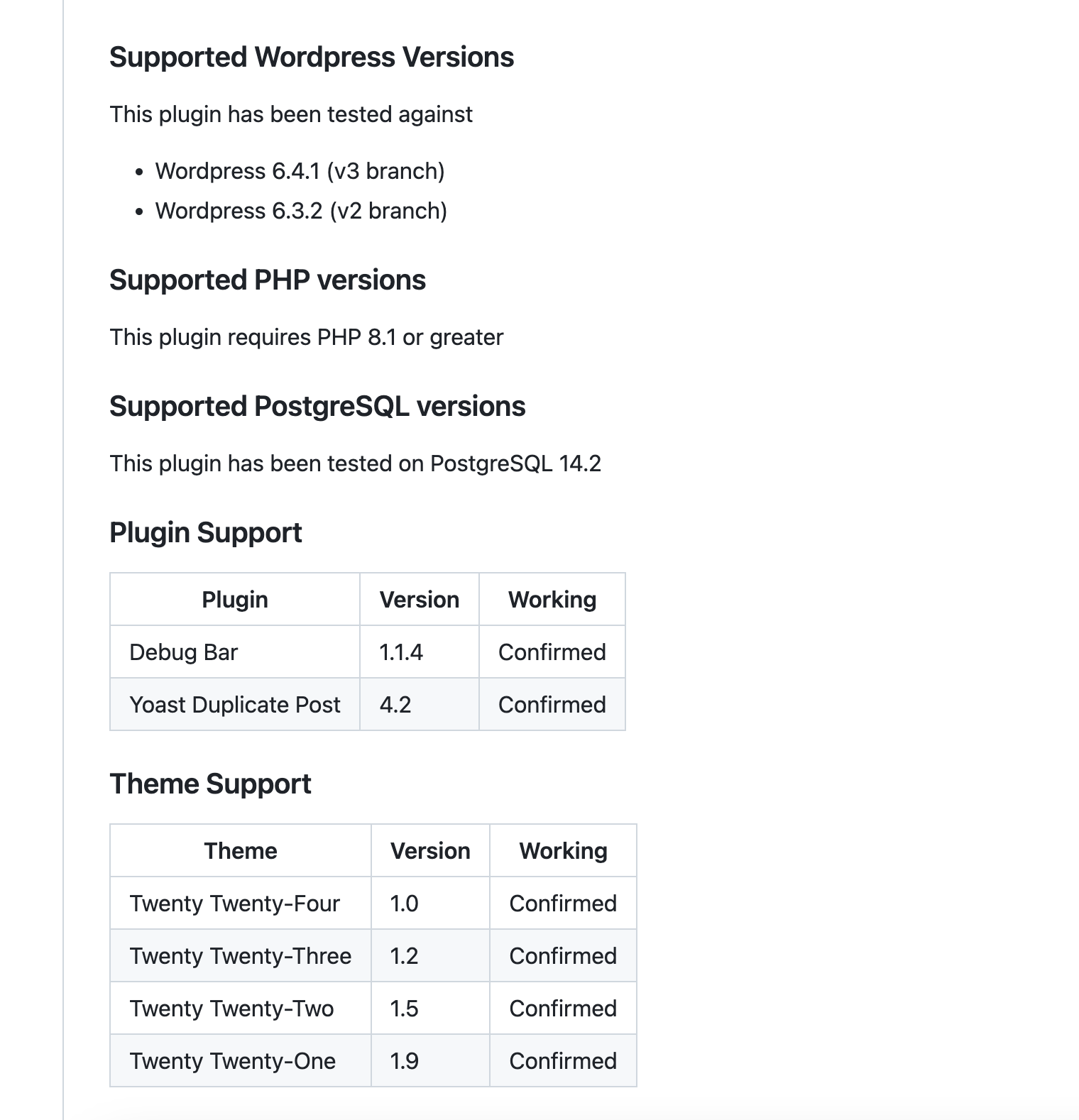Click the Theme column header
The image size is (1079, 1120).
241,851
